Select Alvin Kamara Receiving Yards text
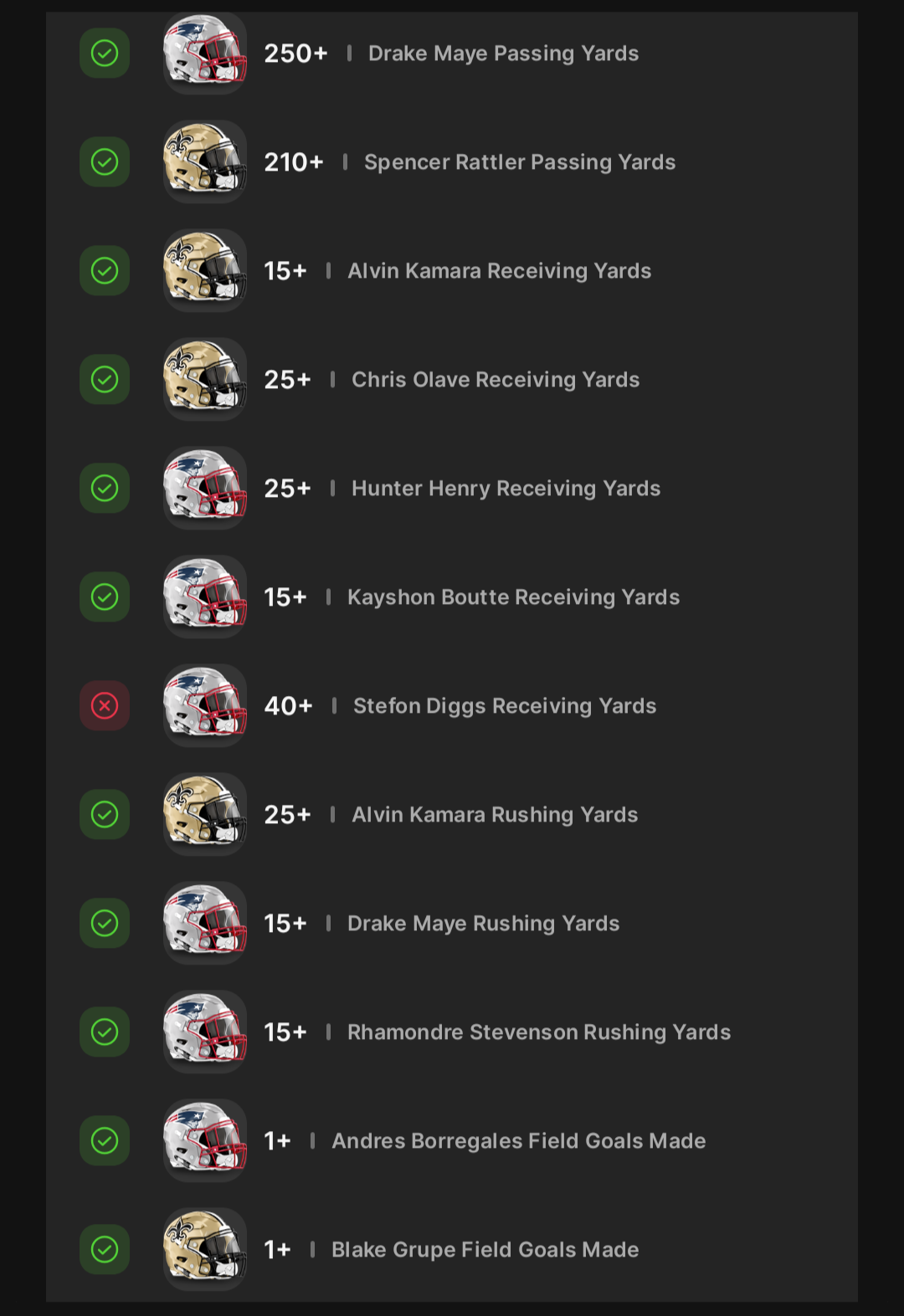Screen dimensions: 904x1316 tap(499, 271)
